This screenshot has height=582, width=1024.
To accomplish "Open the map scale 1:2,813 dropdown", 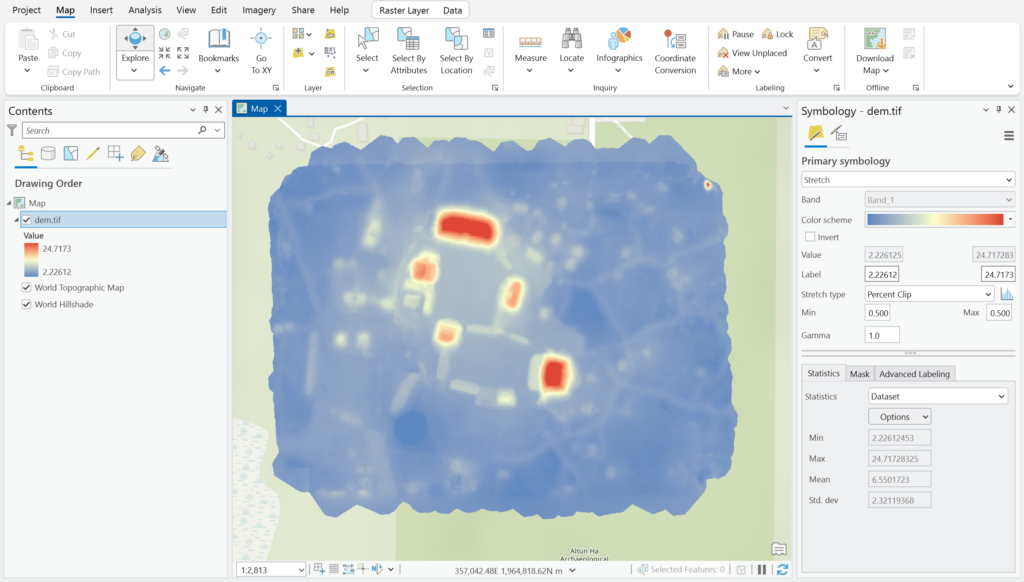I will (271, 570).
